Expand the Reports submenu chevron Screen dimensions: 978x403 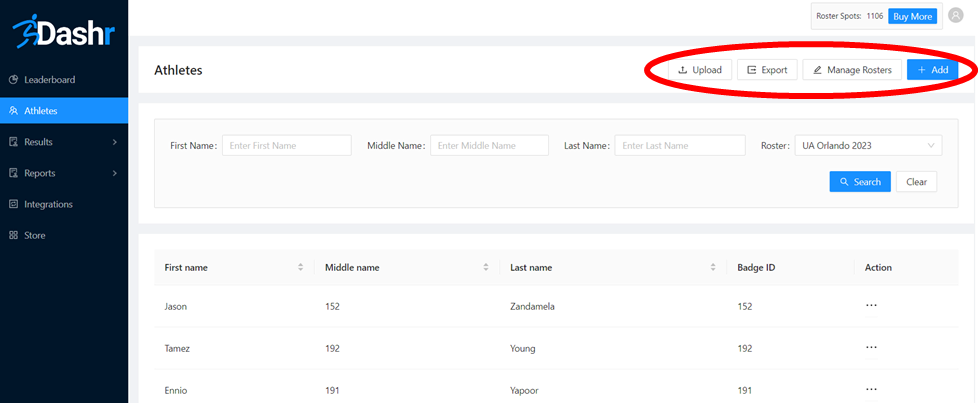(114, 173)
